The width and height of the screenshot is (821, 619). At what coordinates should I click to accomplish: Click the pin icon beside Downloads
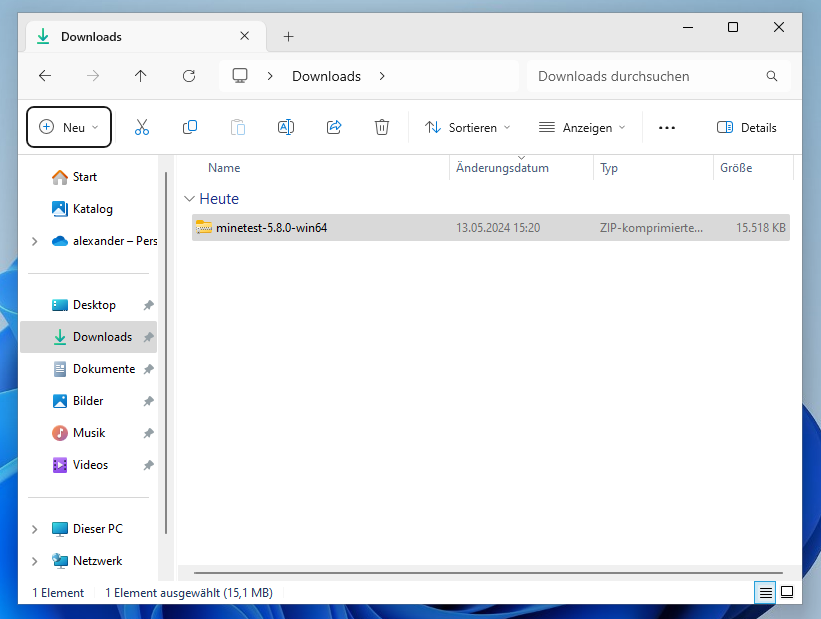point(149,337)
